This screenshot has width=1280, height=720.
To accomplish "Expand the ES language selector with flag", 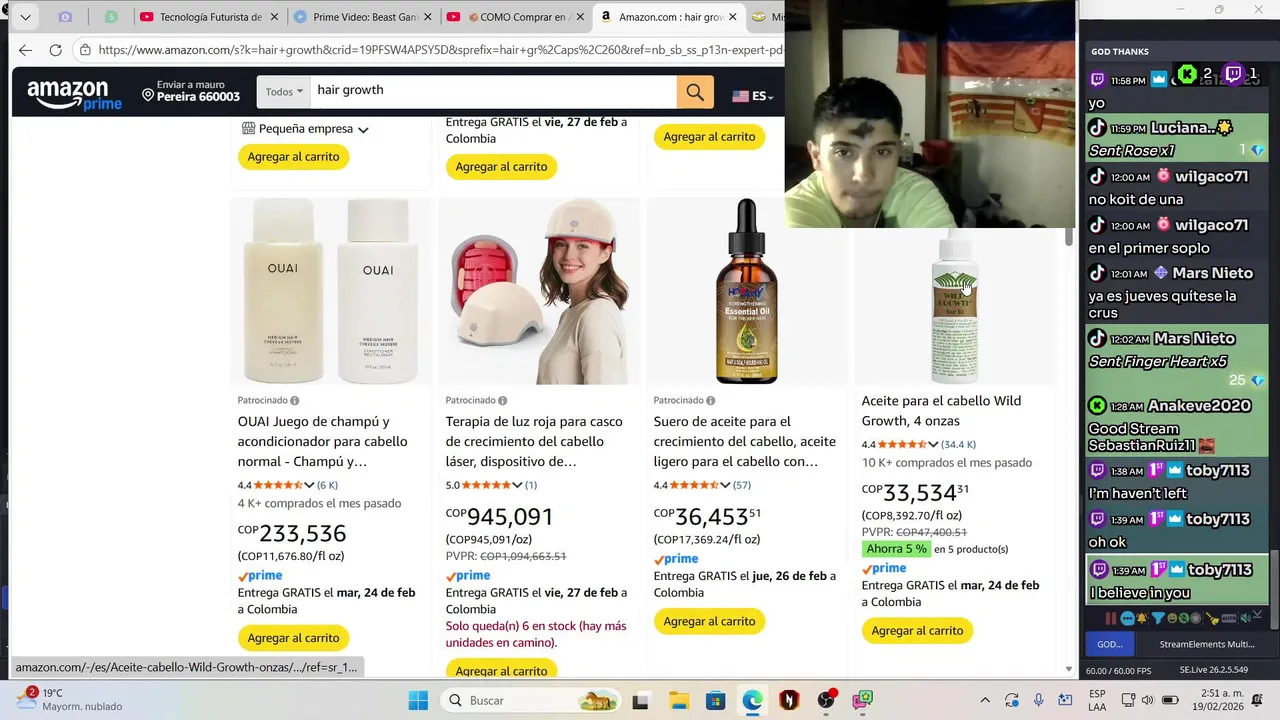I will point(753,96).
